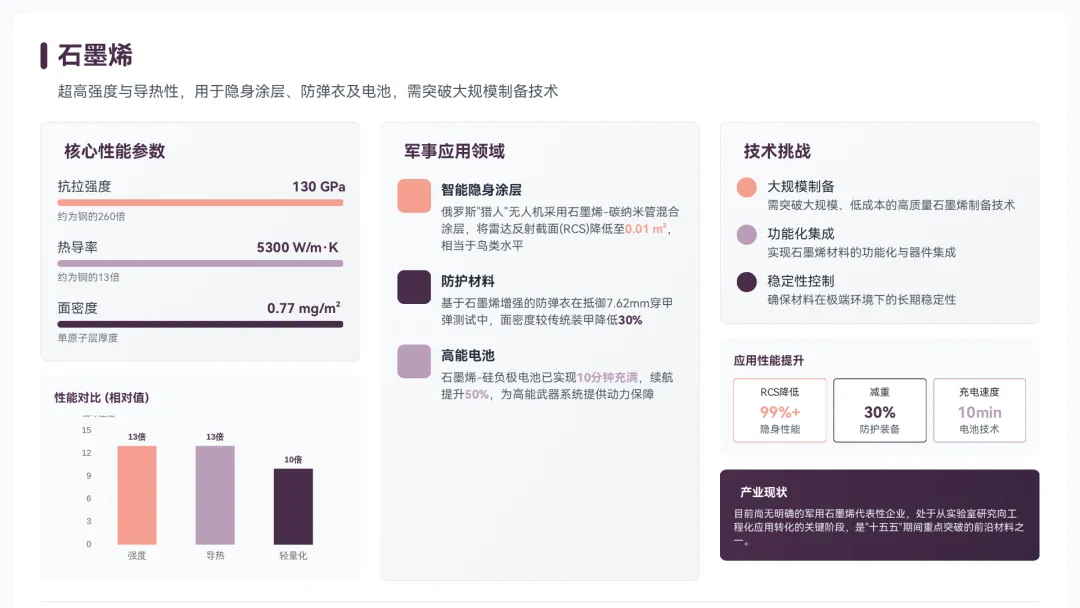Click the 面密度 dark progress bar
Viewport: 1080px width, 608px height.
(x=200, y=324)
